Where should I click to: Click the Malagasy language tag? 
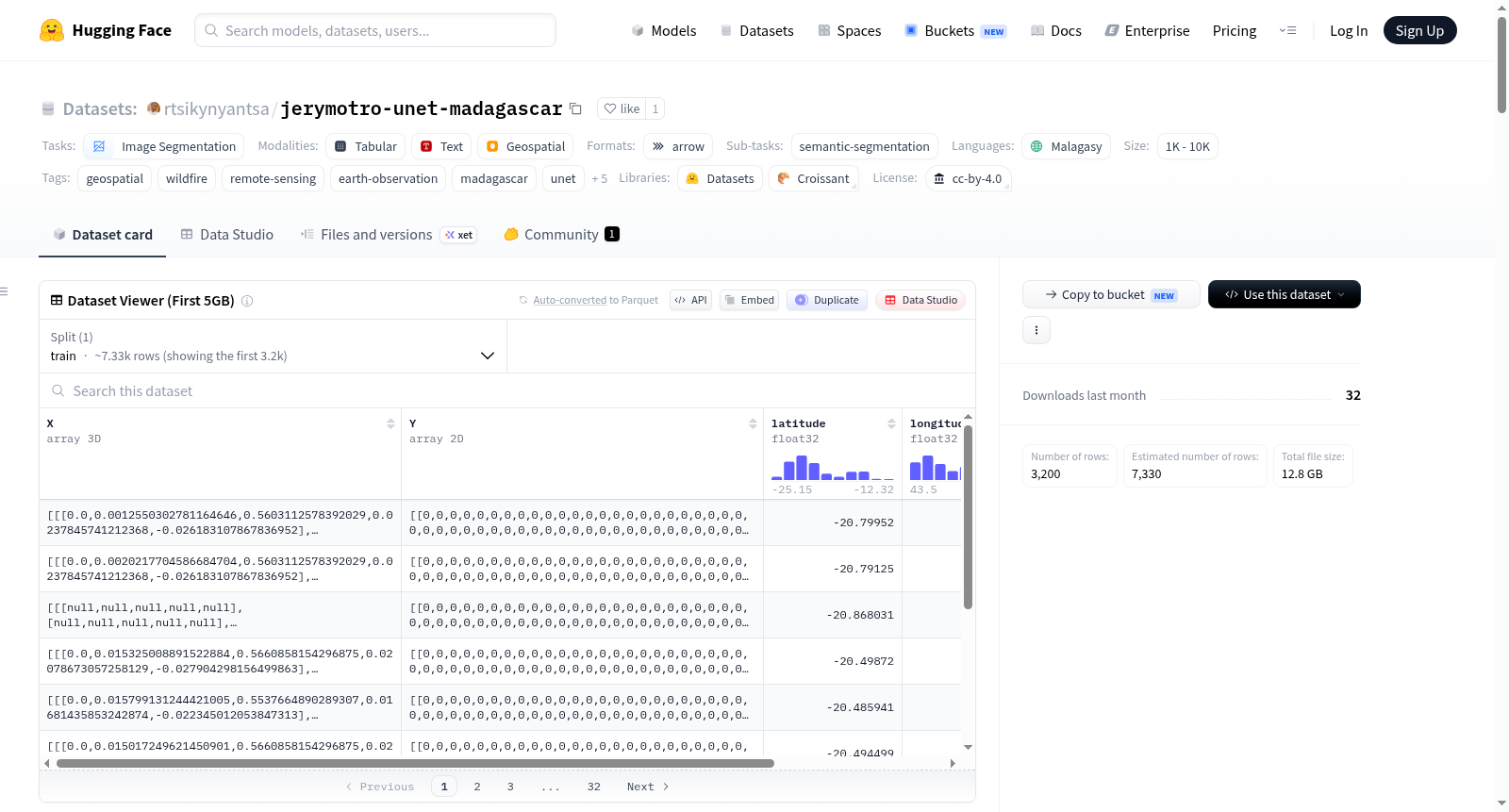(1067, 146)
